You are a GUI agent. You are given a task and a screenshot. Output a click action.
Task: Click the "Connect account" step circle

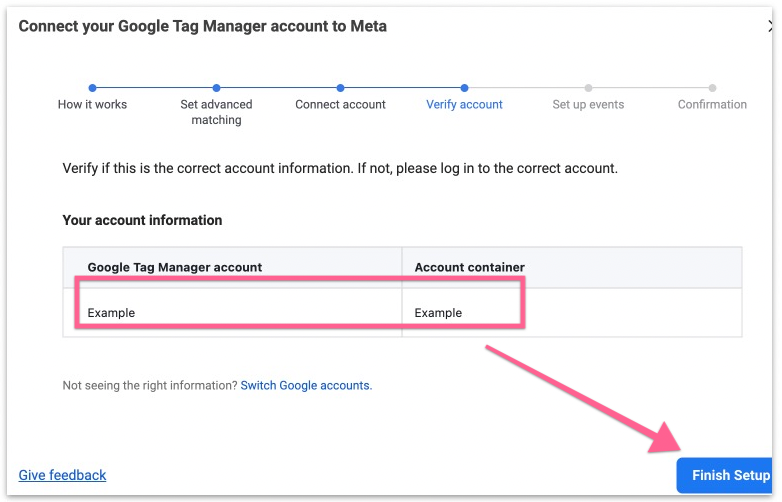pos(340,88)
